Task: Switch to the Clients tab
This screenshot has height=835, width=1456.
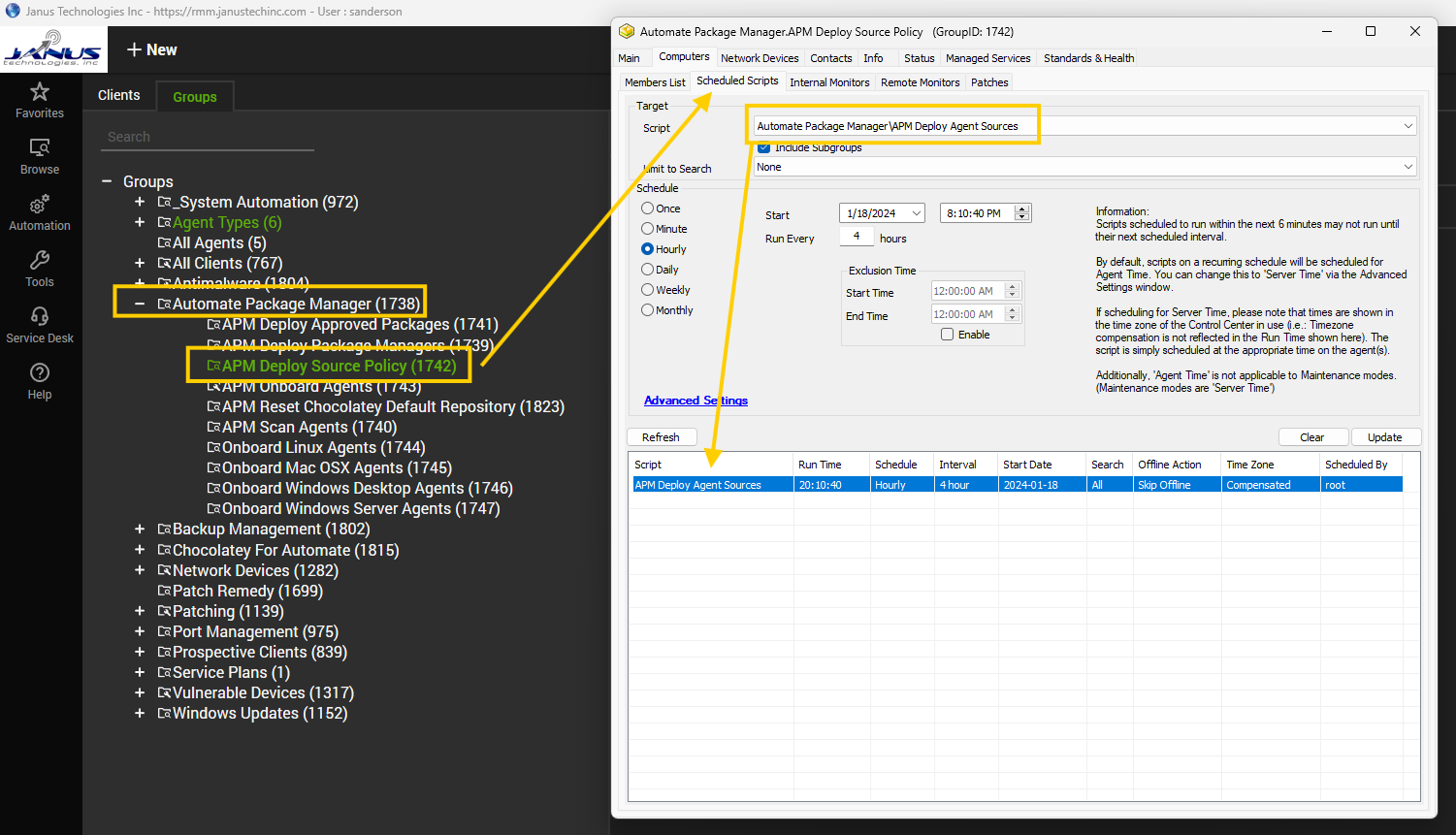Action: [x=119, y=95]
